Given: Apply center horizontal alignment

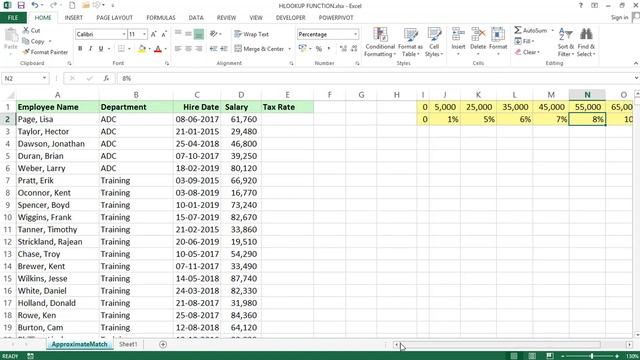Looking at the screenshot, I should point(188,49).
